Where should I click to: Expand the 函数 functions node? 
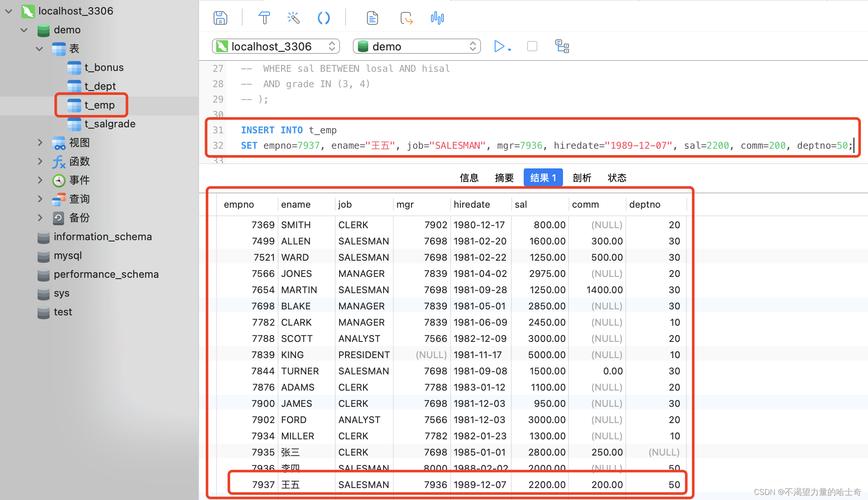click(x=39, y=161)
